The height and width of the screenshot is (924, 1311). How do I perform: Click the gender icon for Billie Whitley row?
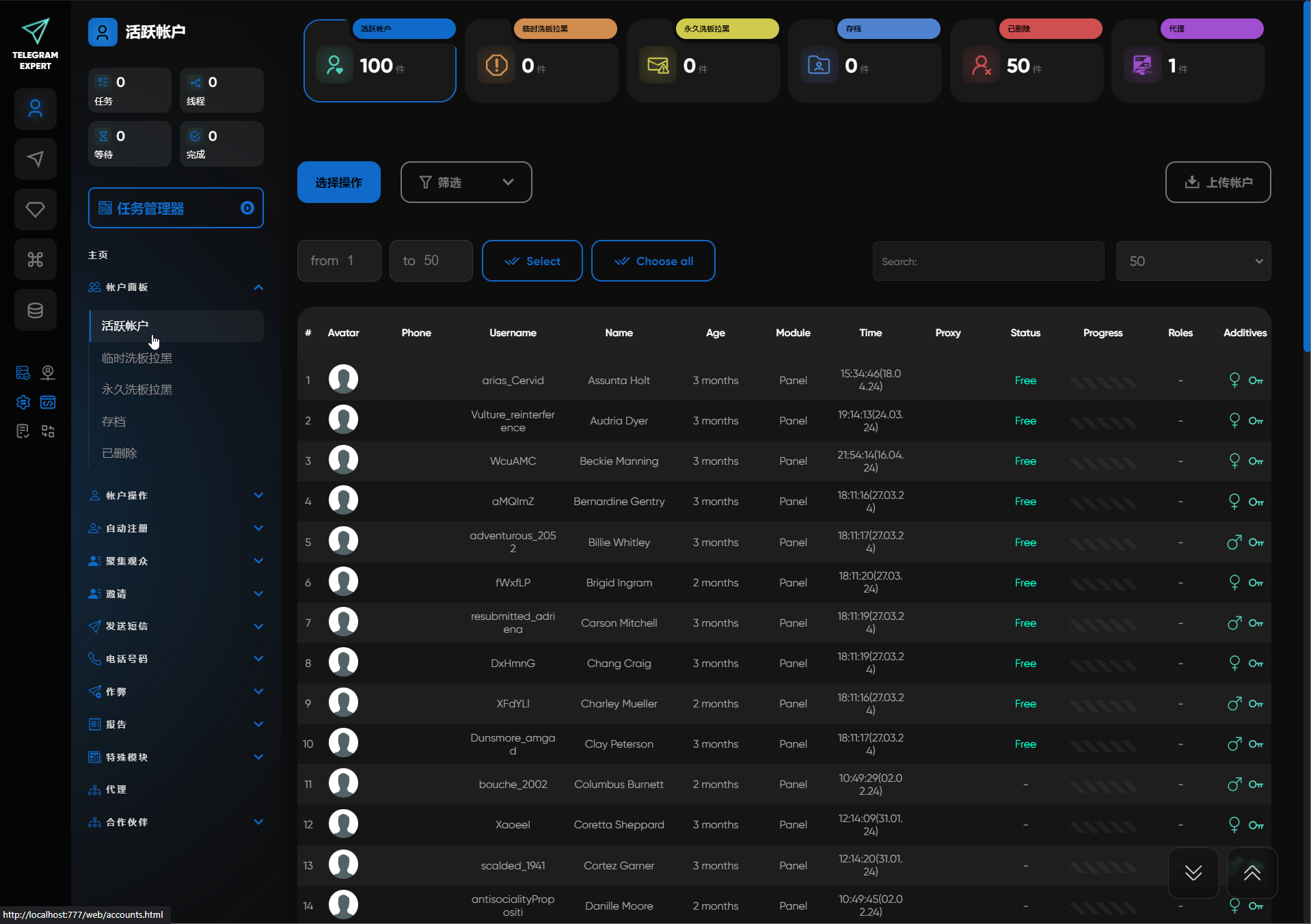tap(1234, 543)
